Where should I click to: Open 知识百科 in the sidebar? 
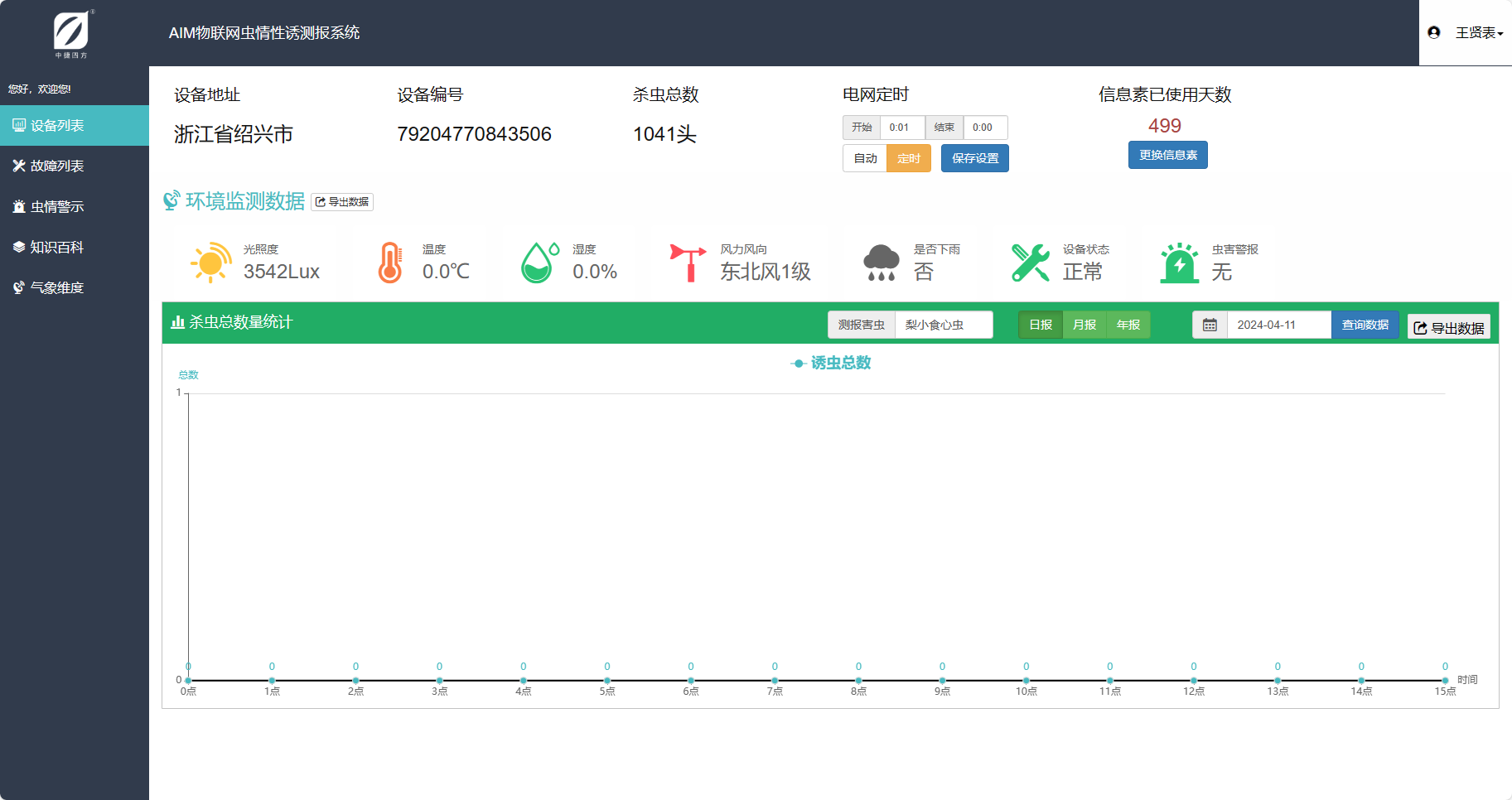click(75, 248)
